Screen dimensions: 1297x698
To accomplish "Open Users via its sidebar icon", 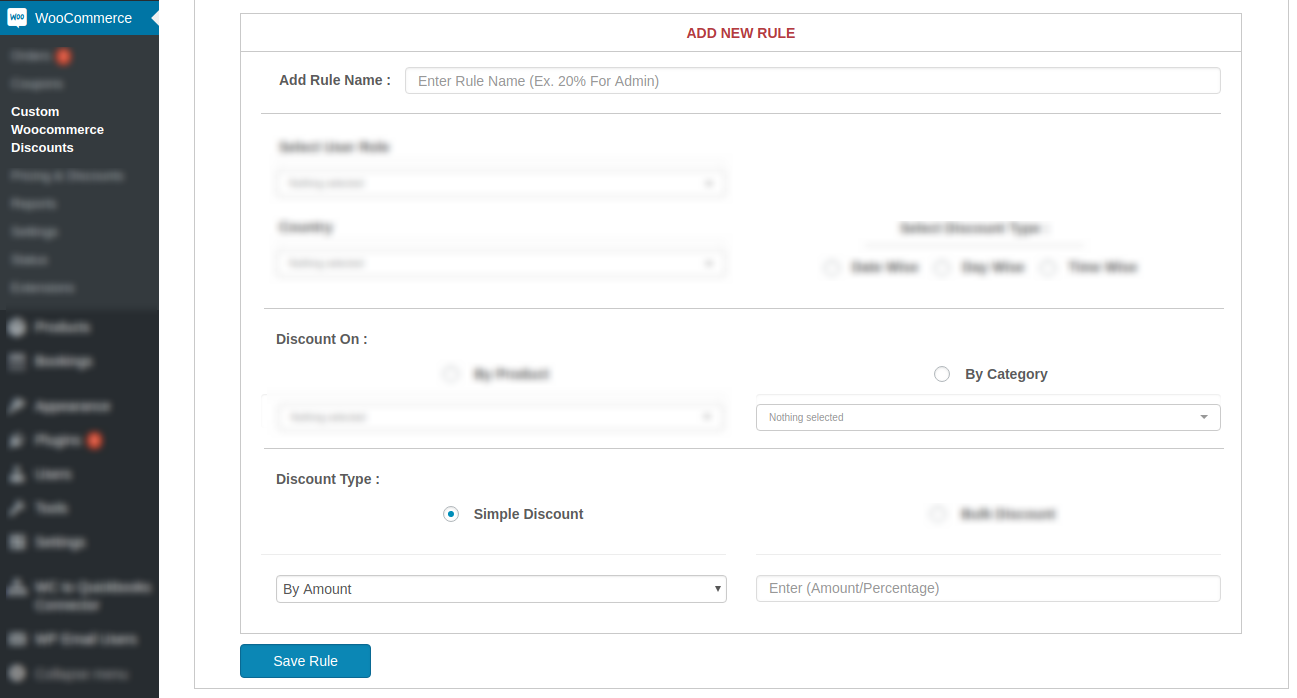I will click(x=17, y=474).
